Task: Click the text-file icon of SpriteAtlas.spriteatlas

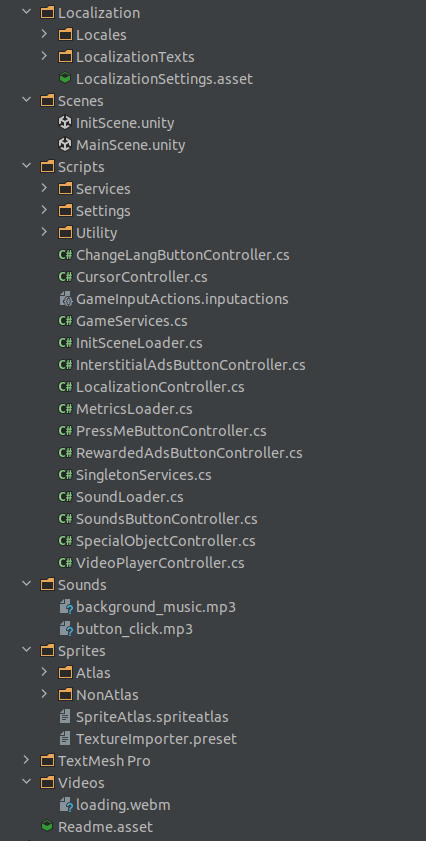Action: 65,716
